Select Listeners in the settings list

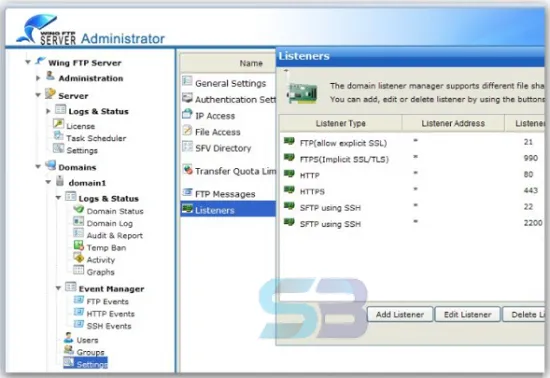click(x=228, y=209)
